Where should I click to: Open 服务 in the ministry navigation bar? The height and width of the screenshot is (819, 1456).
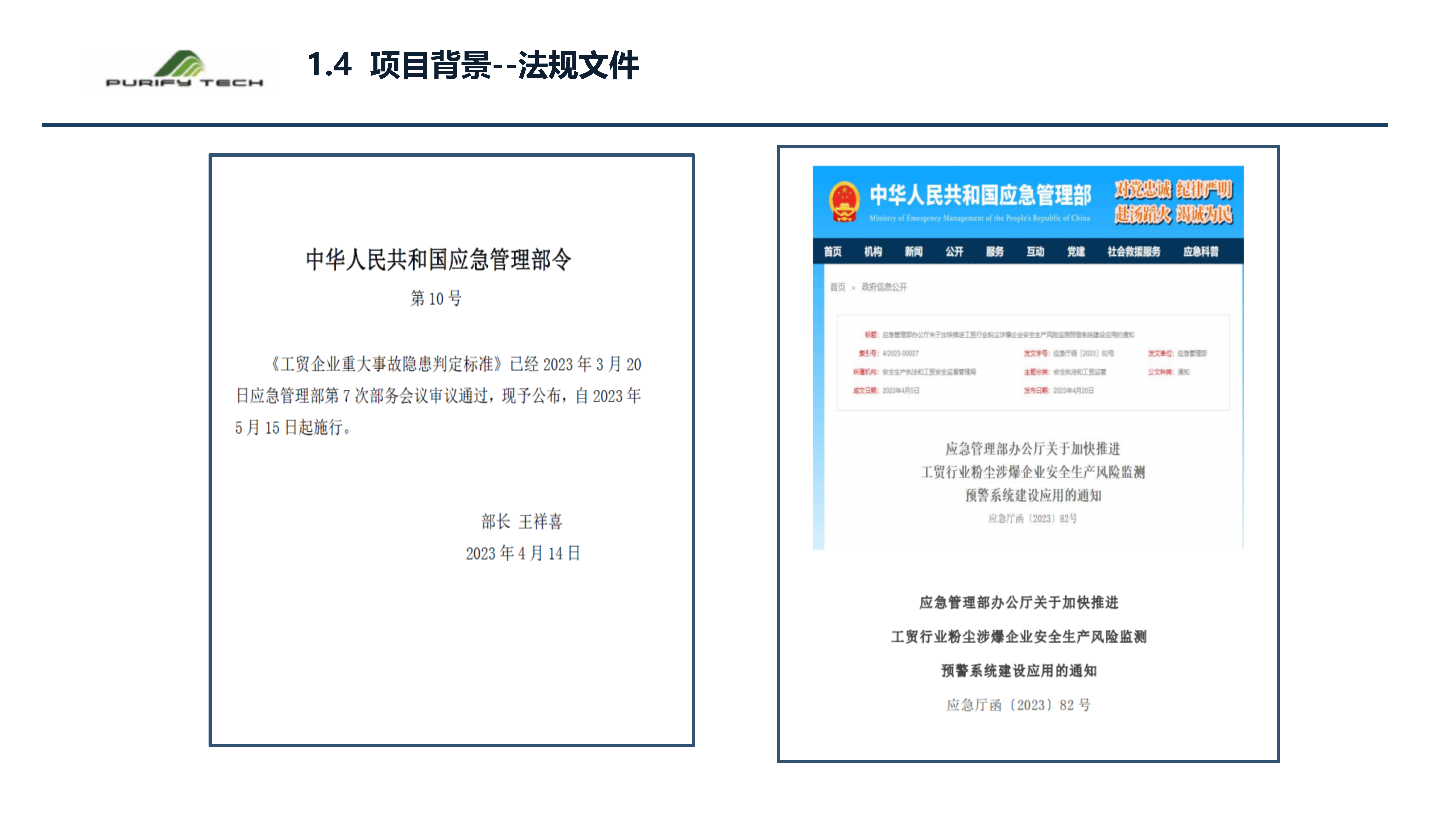click(995, 252)
